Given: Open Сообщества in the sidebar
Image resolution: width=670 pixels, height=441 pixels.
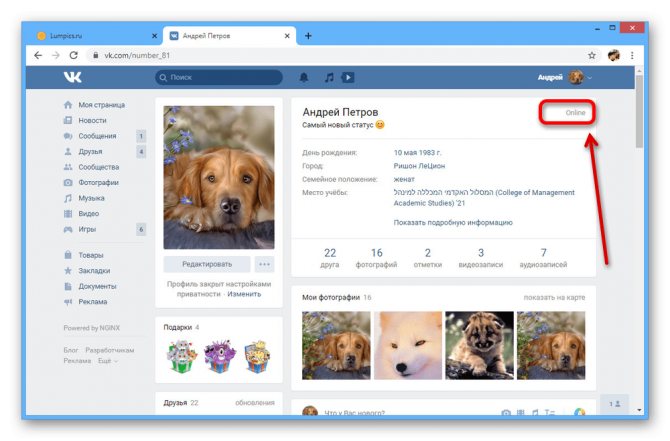Looking at the screenshot, I should (x=98, y=167).
